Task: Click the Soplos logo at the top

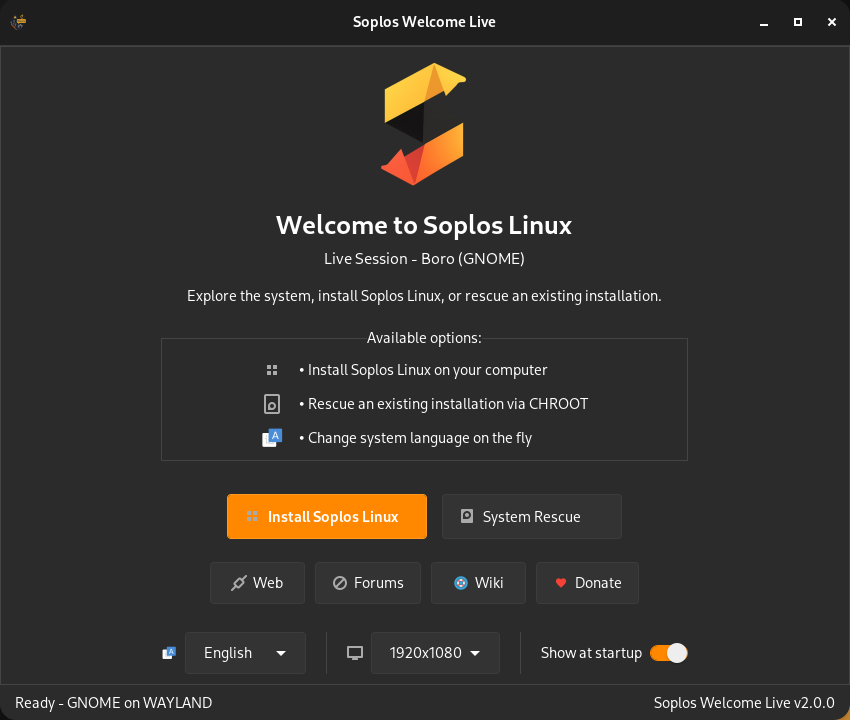Action: click(424, 125)
